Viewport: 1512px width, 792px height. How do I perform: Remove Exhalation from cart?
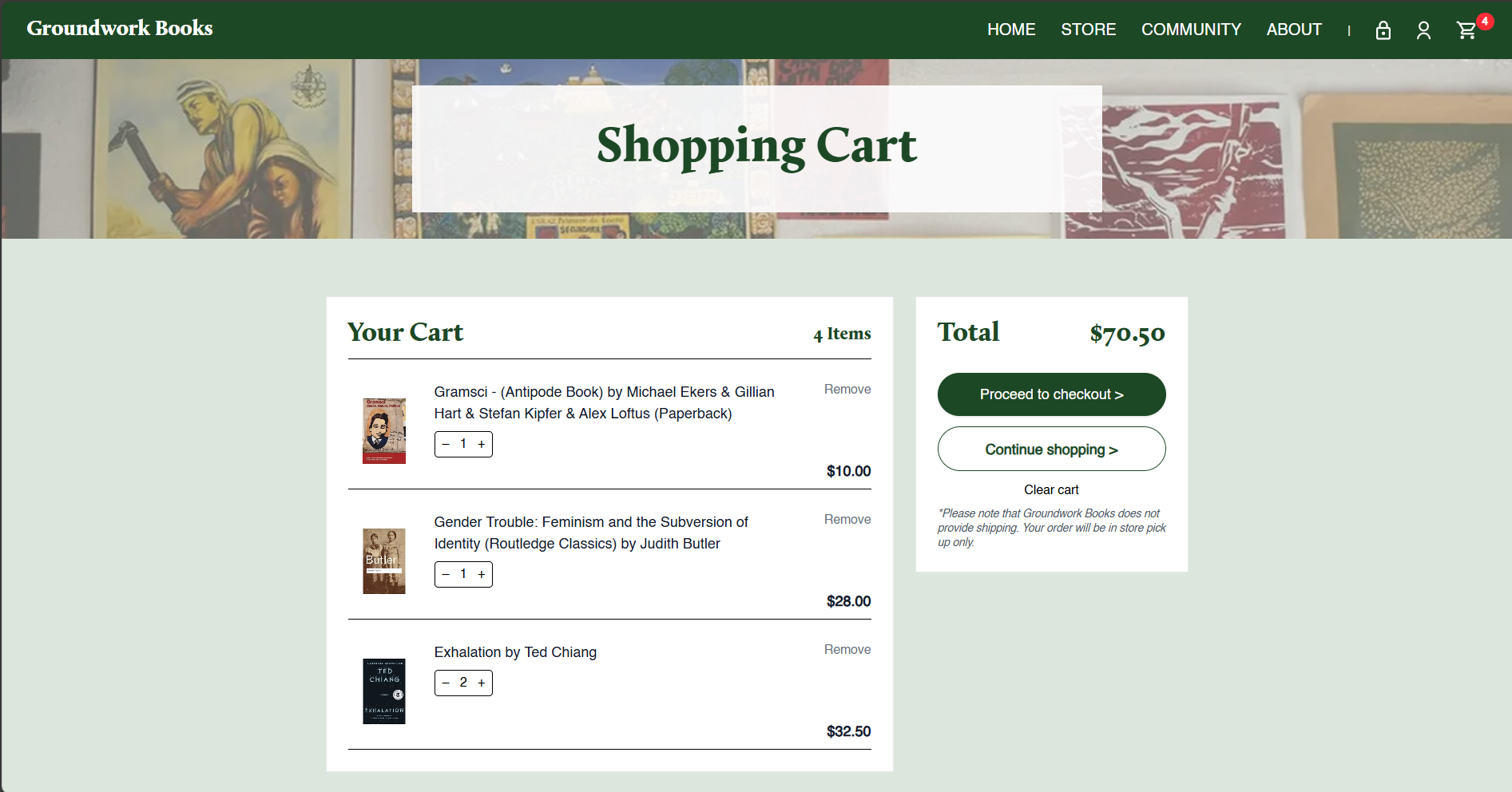pyautogui.click(x=847, y=650)
